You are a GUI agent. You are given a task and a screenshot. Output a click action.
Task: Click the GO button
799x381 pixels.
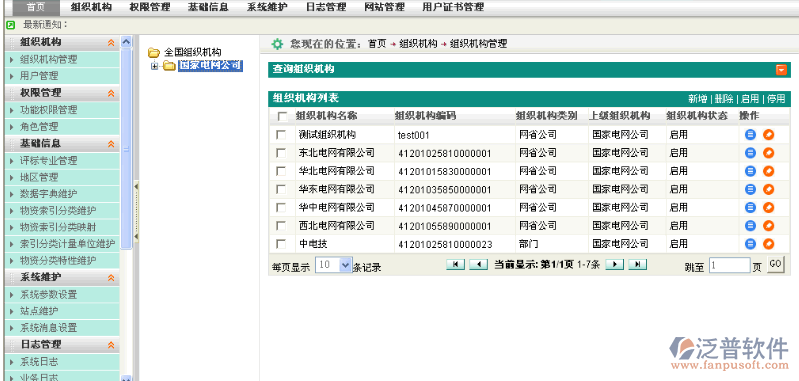click(x=775, y=264)
